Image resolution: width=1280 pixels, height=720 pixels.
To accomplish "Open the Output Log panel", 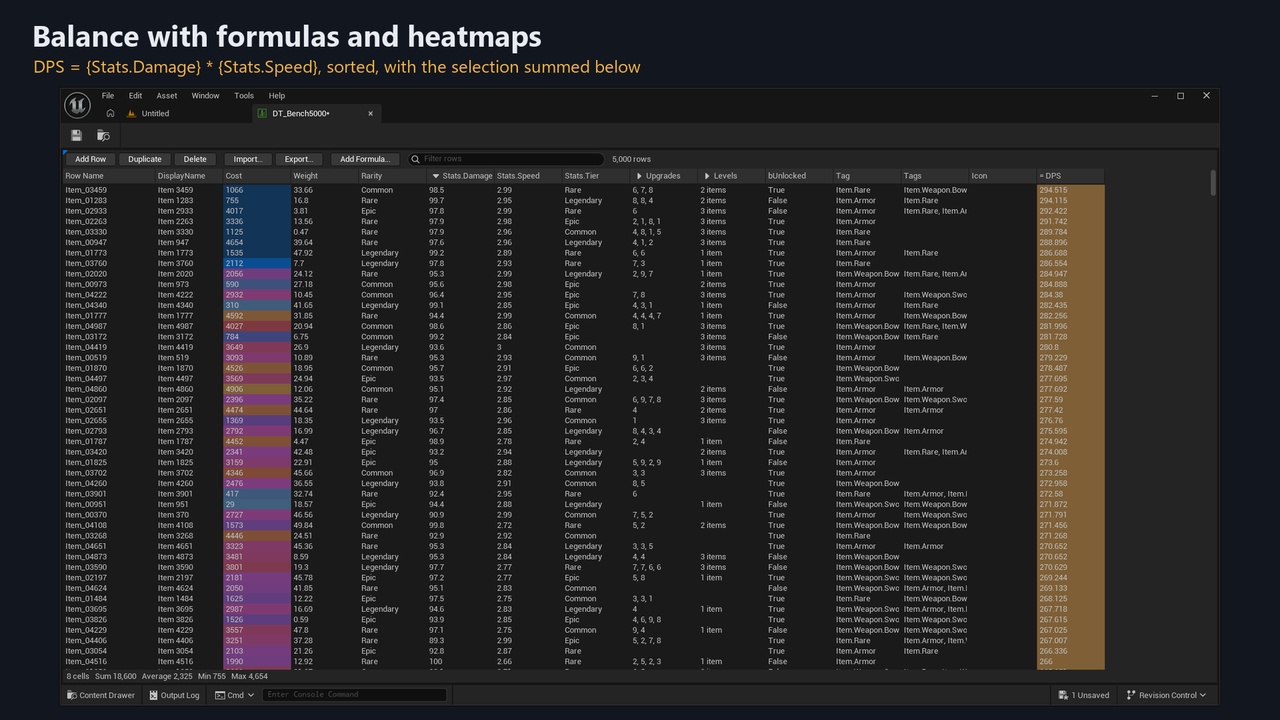I will click(174, 695).
